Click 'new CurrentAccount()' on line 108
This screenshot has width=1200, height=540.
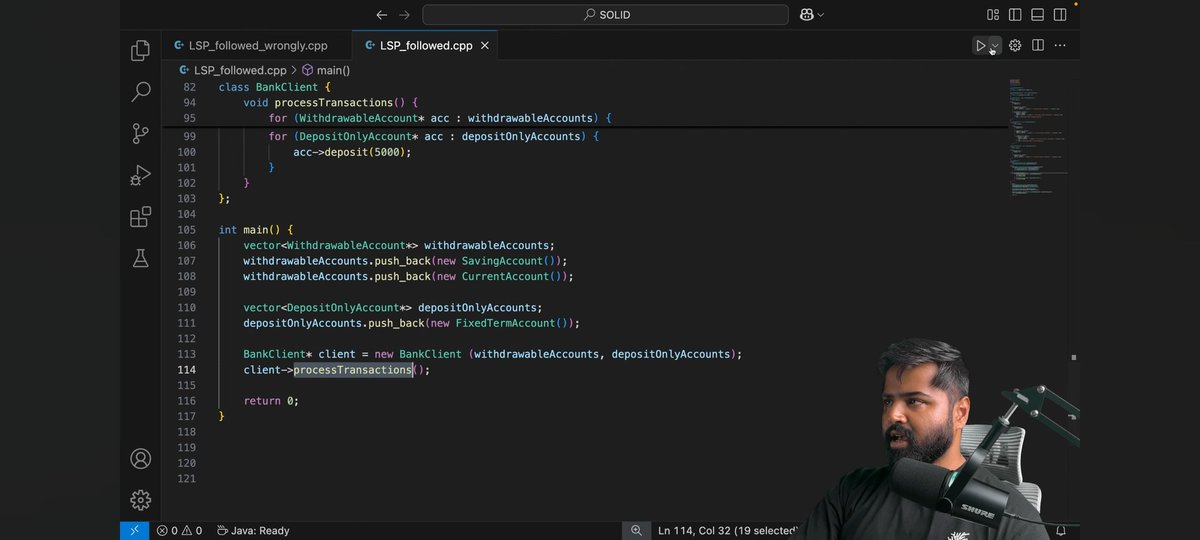tap(498, 277)
